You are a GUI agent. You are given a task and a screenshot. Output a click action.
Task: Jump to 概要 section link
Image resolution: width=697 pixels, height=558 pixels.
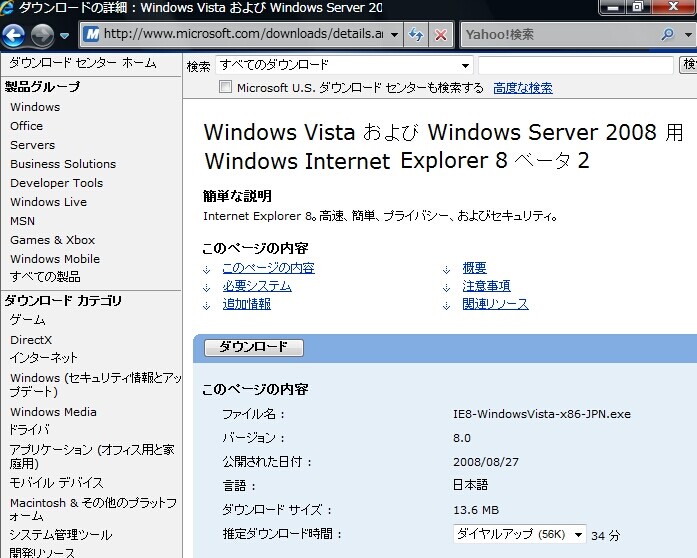pos(474,268)
